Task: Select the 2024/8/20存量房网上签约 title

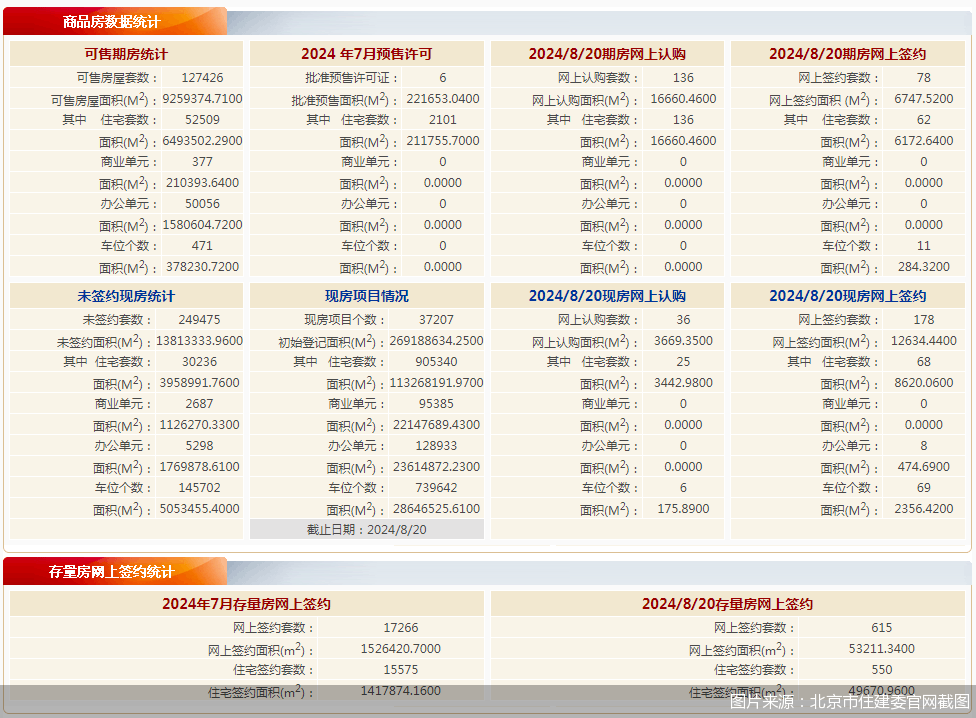Action: coord(728,604)
